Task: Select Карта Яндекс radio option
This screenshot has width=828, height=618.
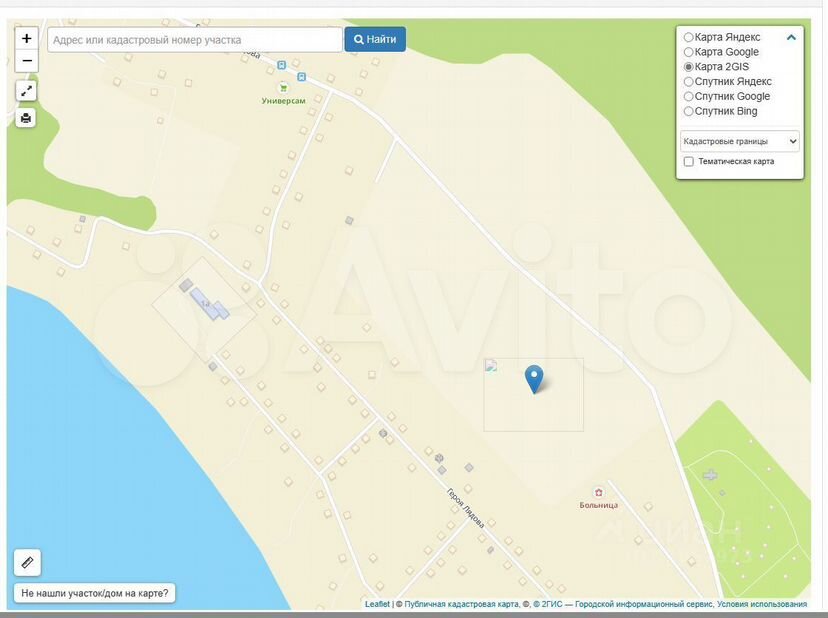Action: tap(688, 37)
